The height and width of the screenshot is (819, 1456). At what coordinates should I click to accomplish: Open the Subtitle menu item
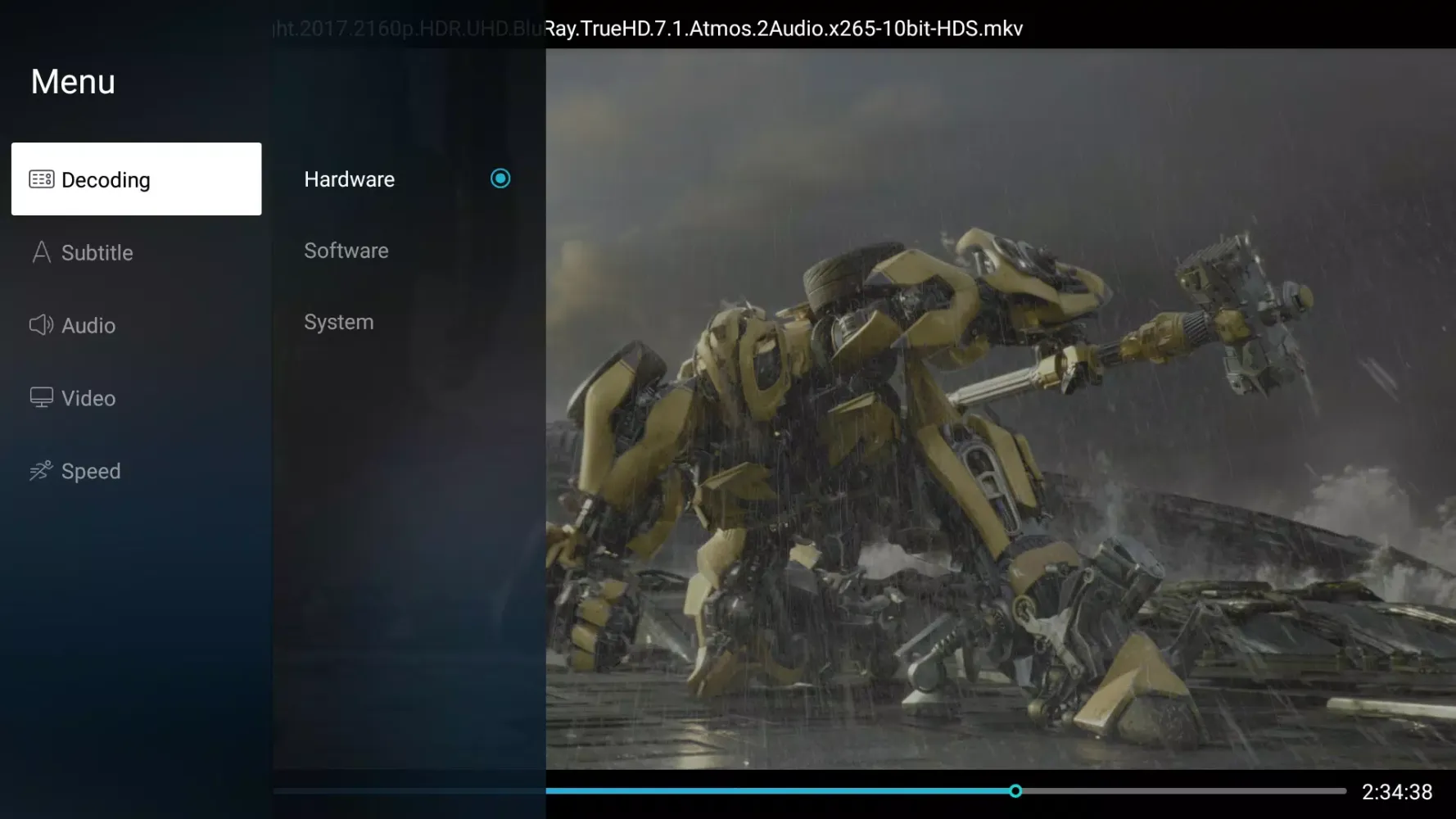point(137,252)
